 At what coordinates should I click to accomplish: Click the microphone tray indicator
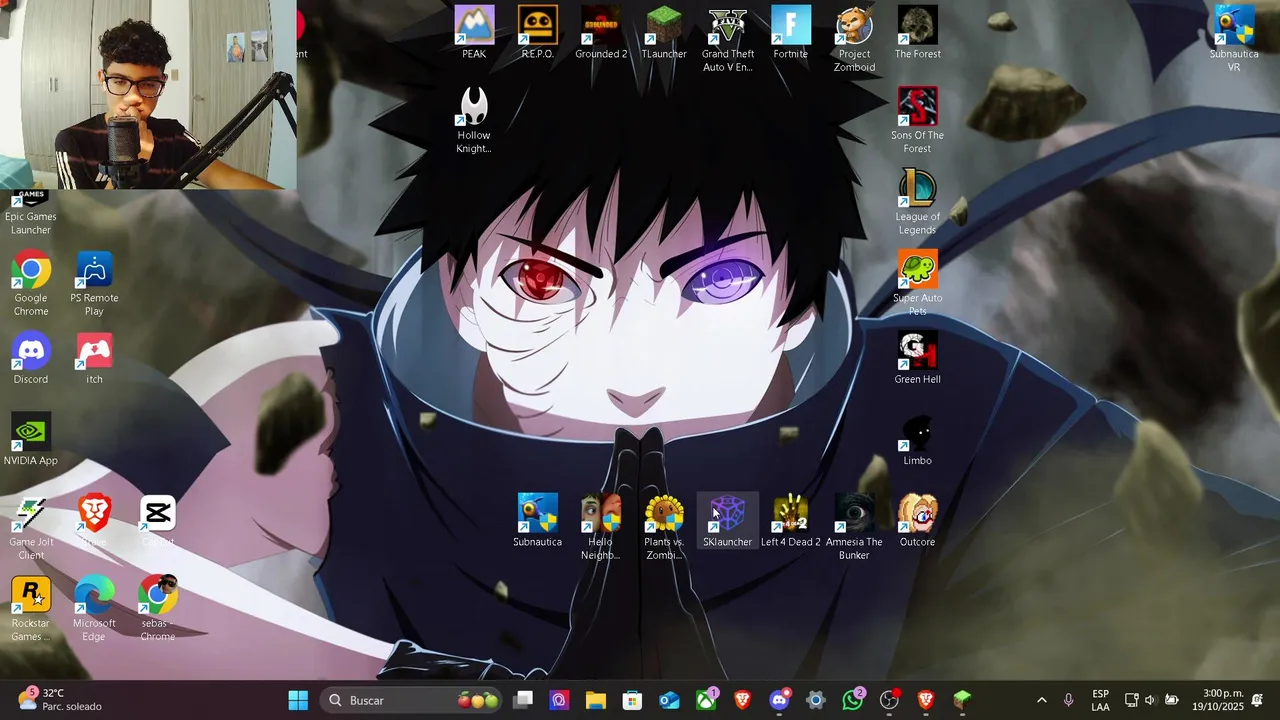[x=1068, y=700]
